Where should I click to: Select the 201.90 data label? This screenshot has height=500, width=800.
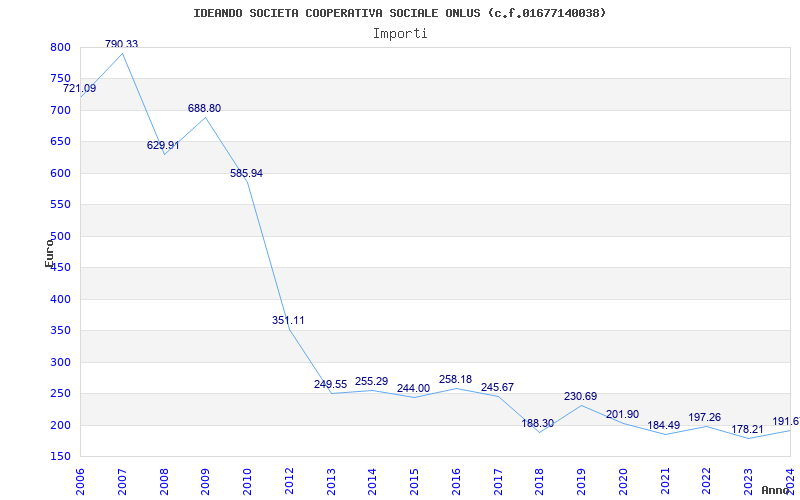(x=622, y=414)
